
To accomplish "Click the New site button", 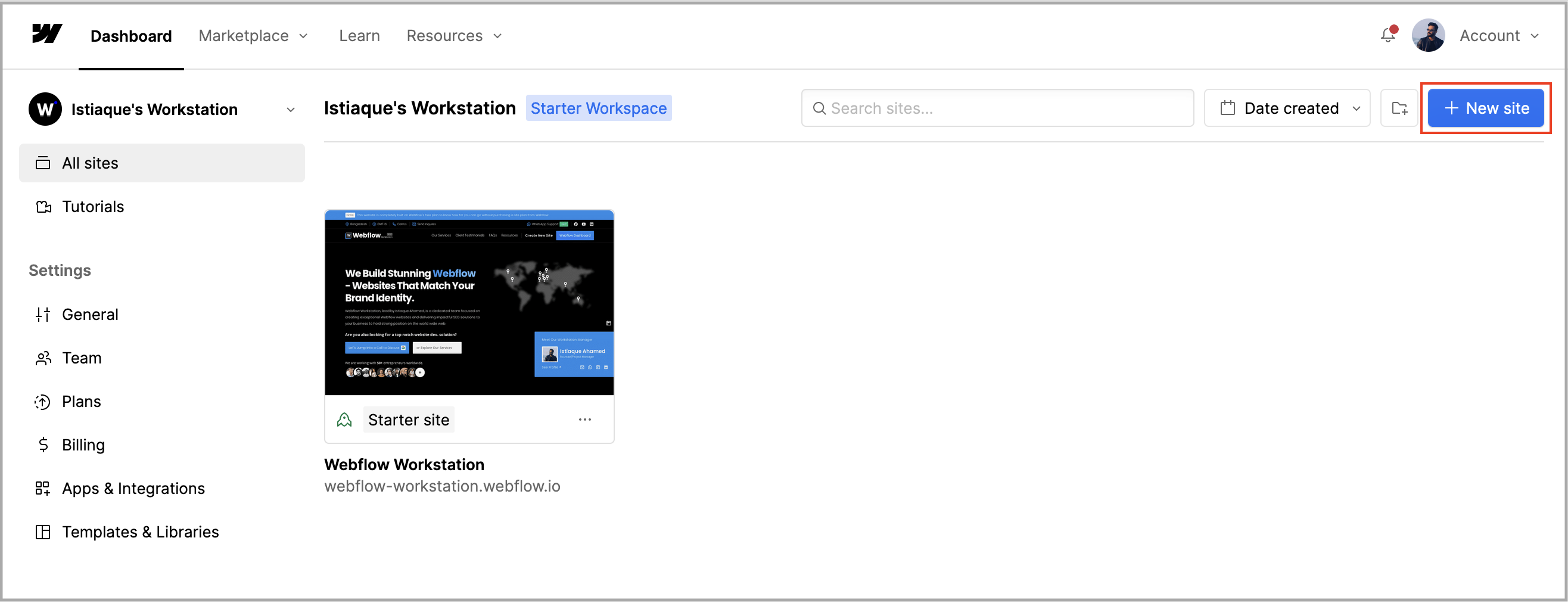I will pyautogui.click(x=1485, y=108).
